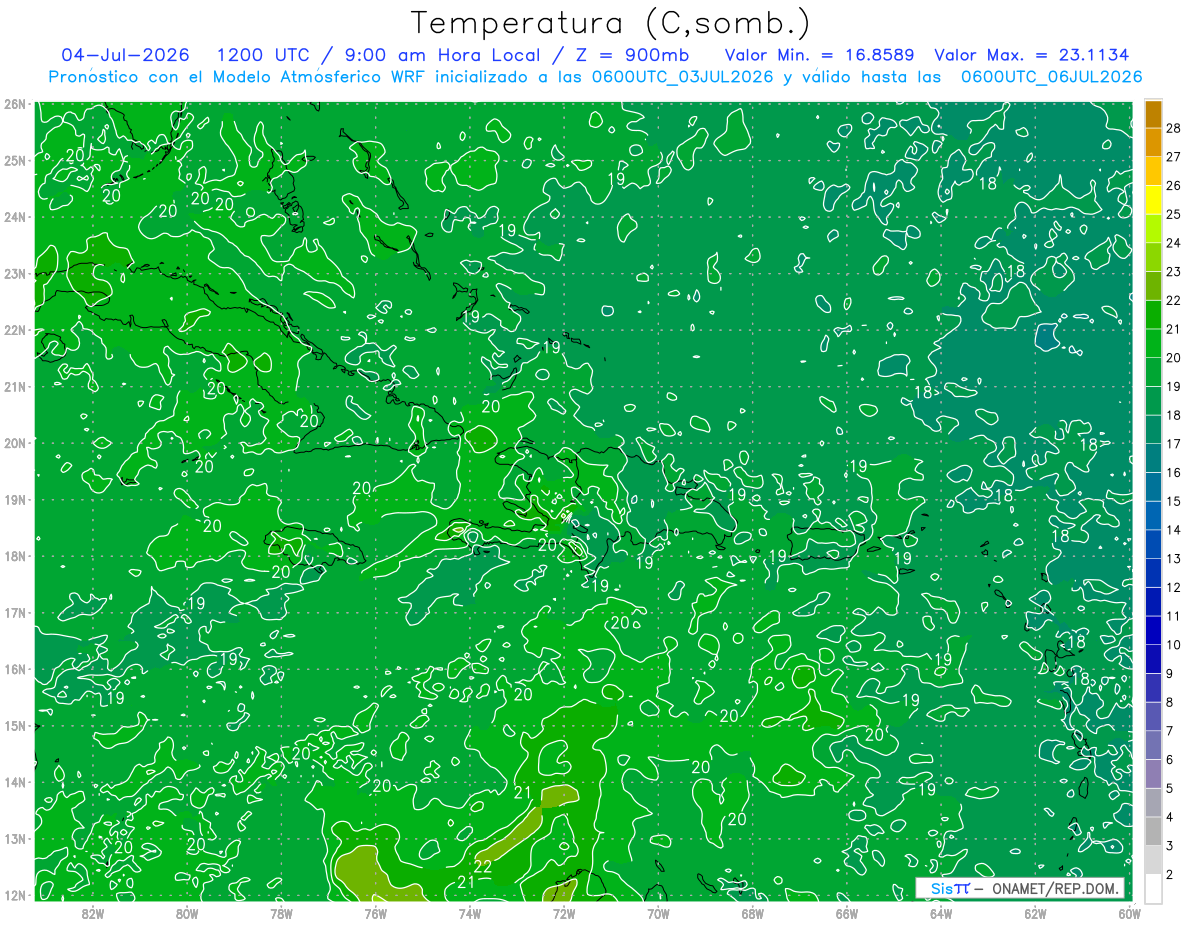
Task: Click the "25N" latitude axis label
Action: click(14, 160)
